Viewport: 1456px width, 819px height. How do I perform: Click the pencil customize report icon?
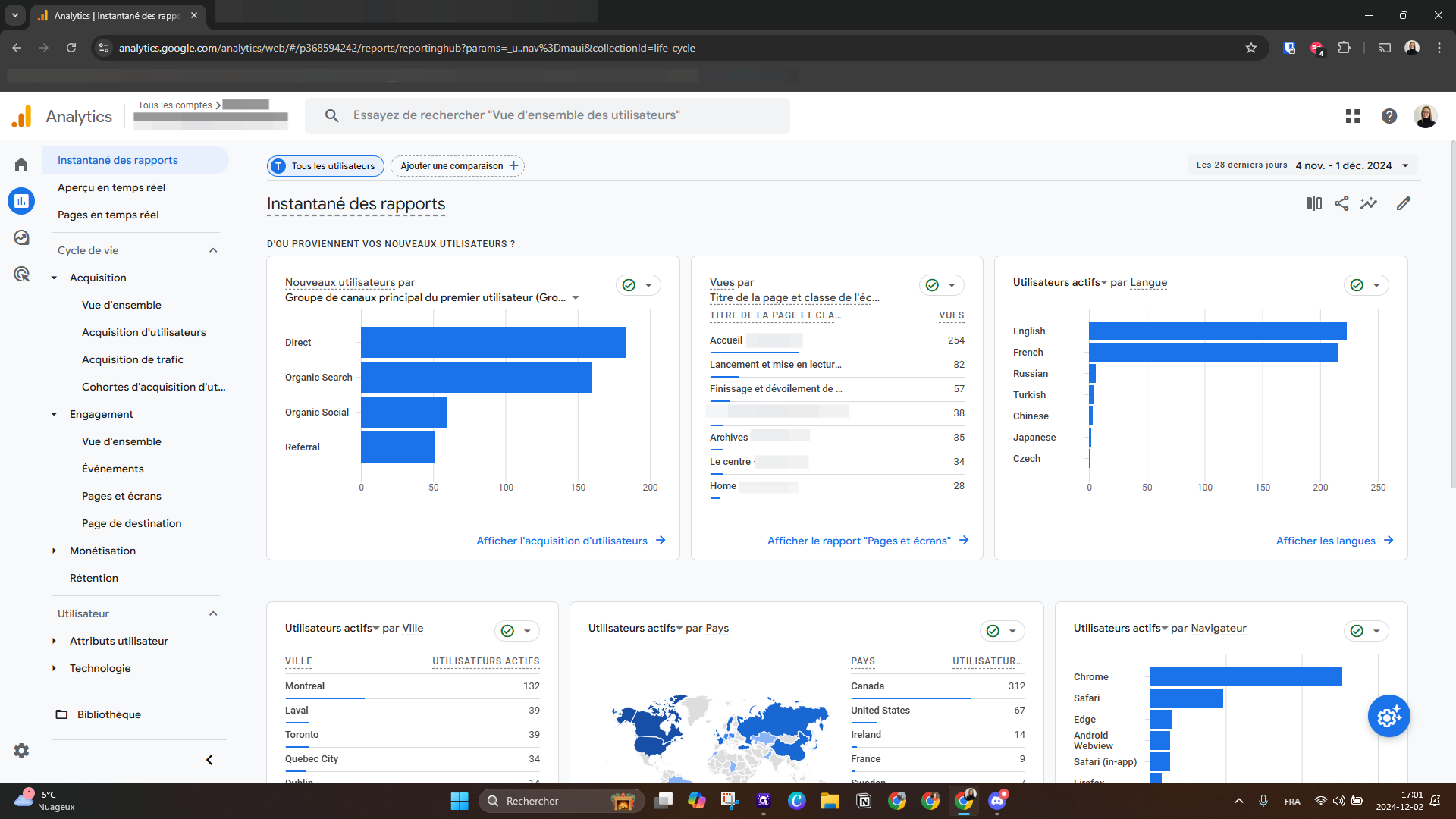click(x=1404, y=203)
